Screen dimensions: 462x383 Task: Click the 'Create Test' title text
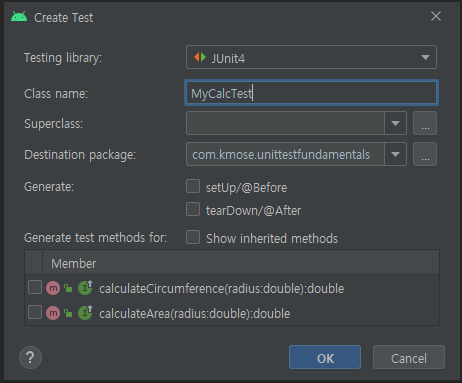pyautogui.click(x=64, y=17)
